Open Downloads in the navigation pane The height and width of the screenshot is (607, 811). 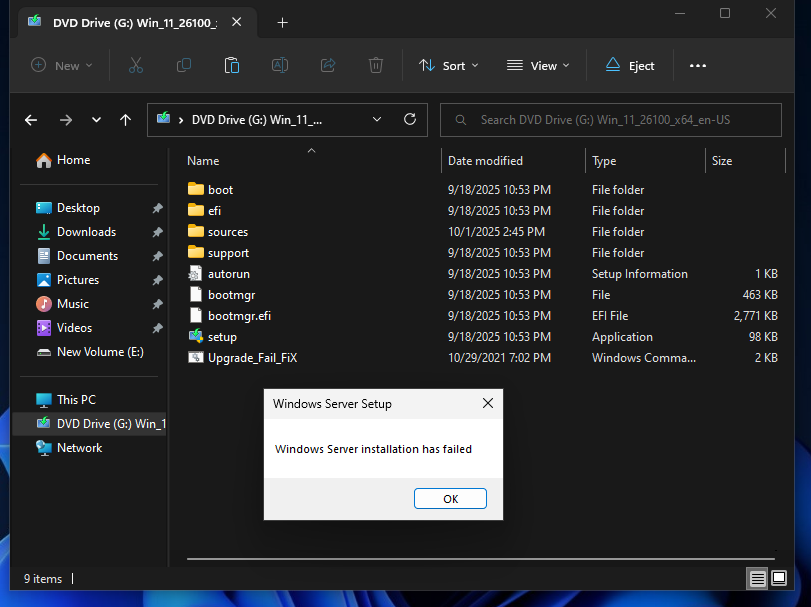tap(76, 232)
